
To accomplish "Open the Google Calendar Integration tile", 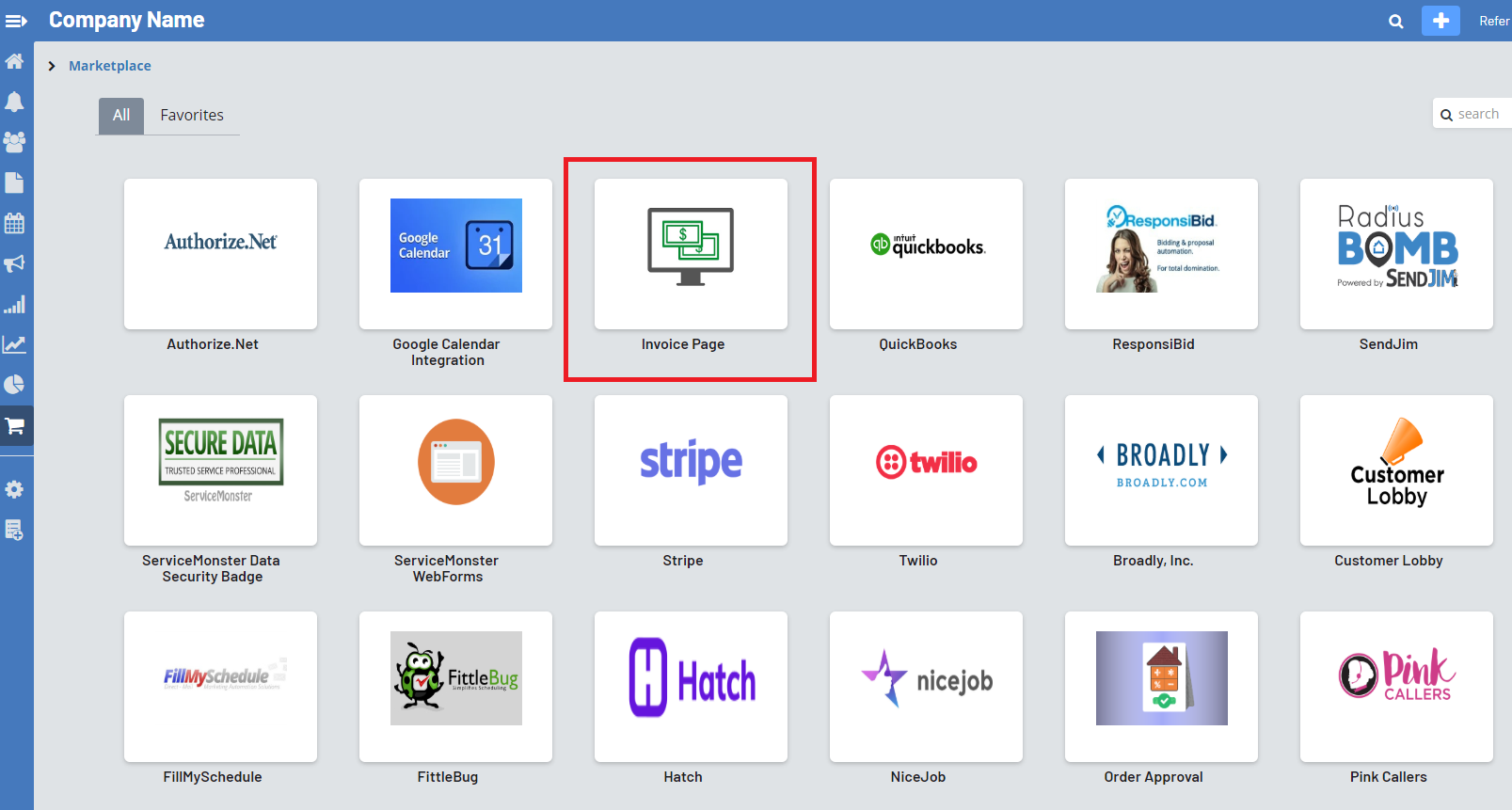I will [455, 254].
